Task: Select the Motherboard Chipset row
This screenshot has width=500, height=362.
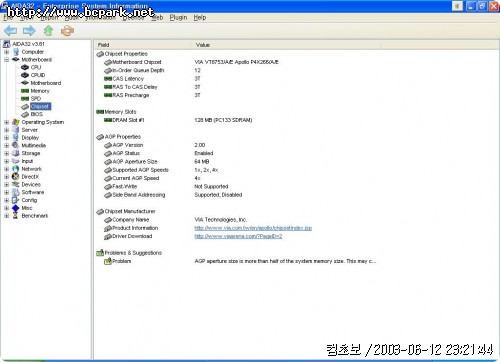Action: coord(237,62)
